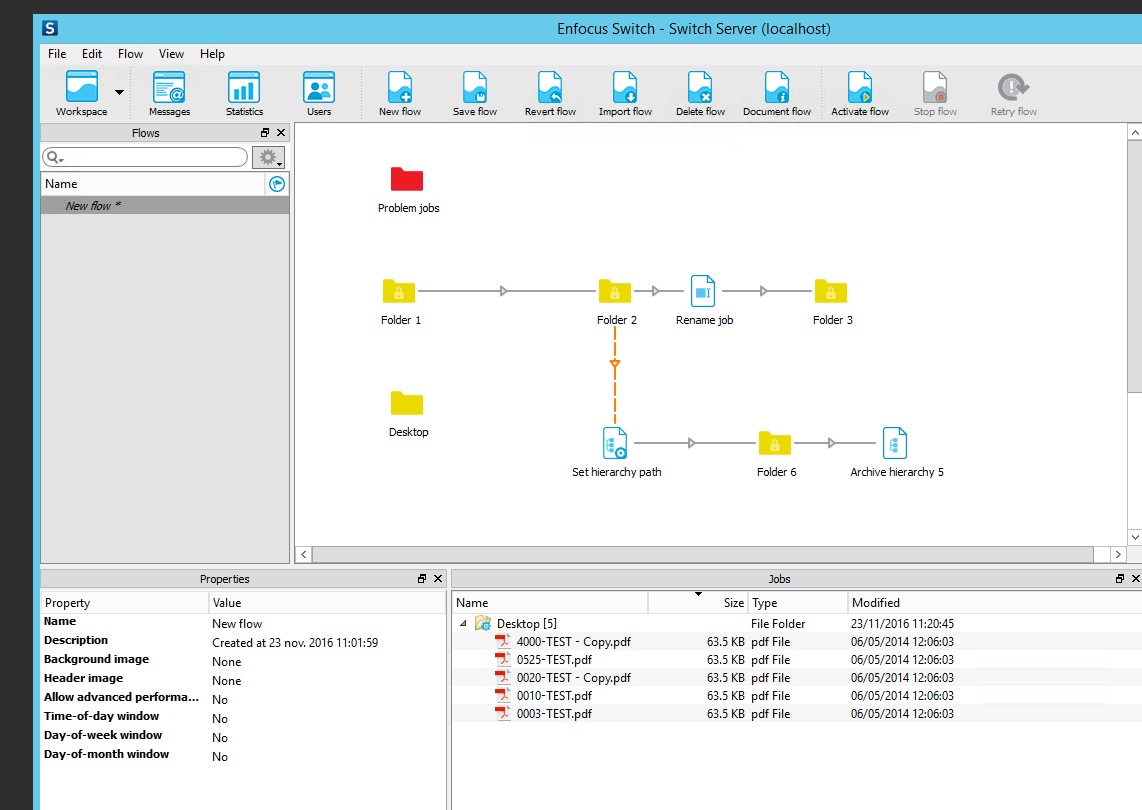This screenshot has width=1142, height=810.
Task: Open the Statistics view
Action: pos(244,93)
